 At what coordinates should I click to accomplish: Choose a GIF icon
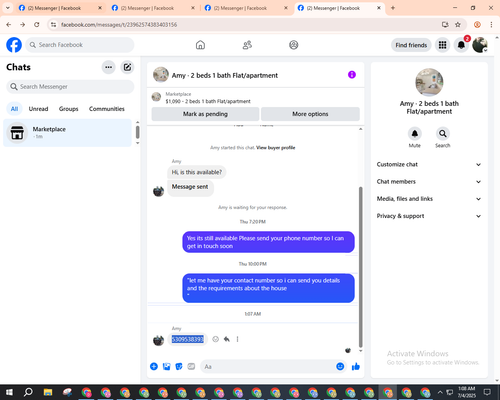coord(191,367)
